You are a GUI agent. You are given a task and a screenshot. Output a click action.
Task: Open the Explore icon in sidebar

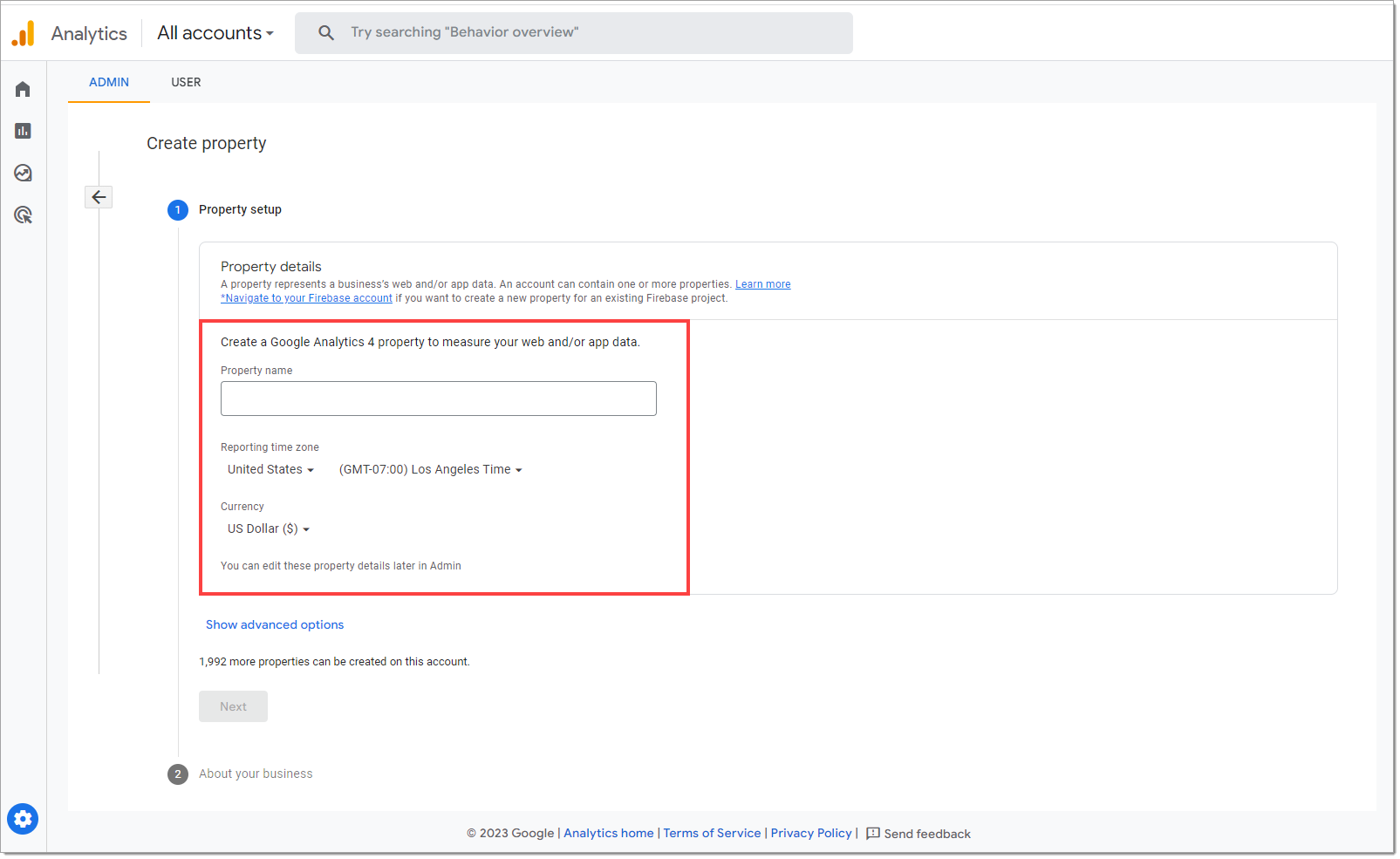[x=23, y=173]
